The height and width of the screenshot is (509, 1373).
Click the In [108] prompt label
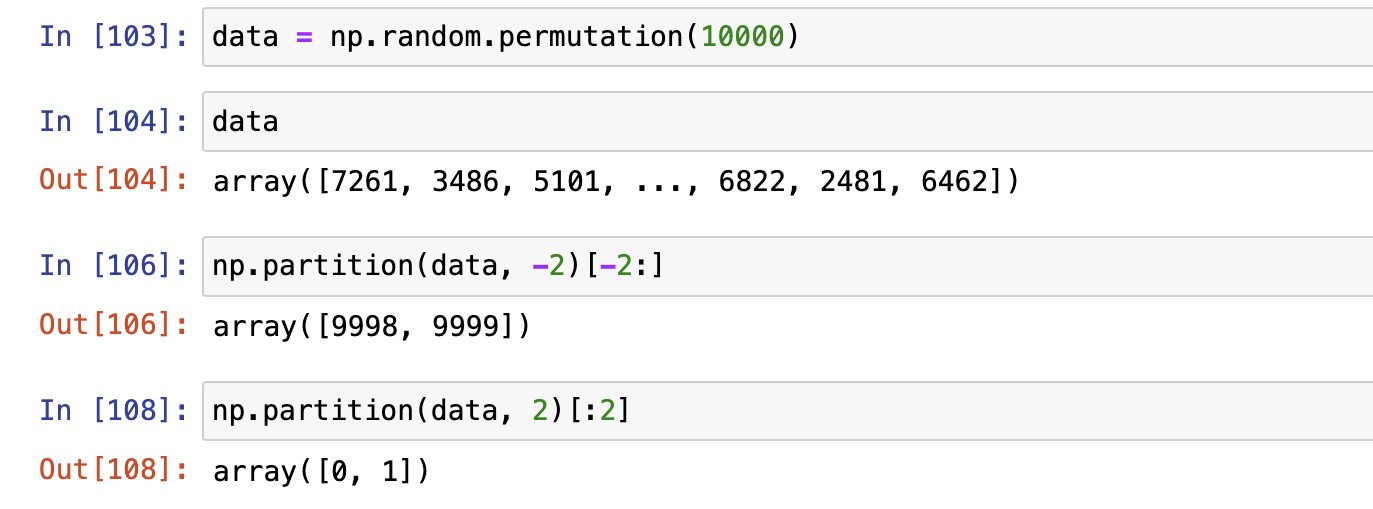(114, 411)
